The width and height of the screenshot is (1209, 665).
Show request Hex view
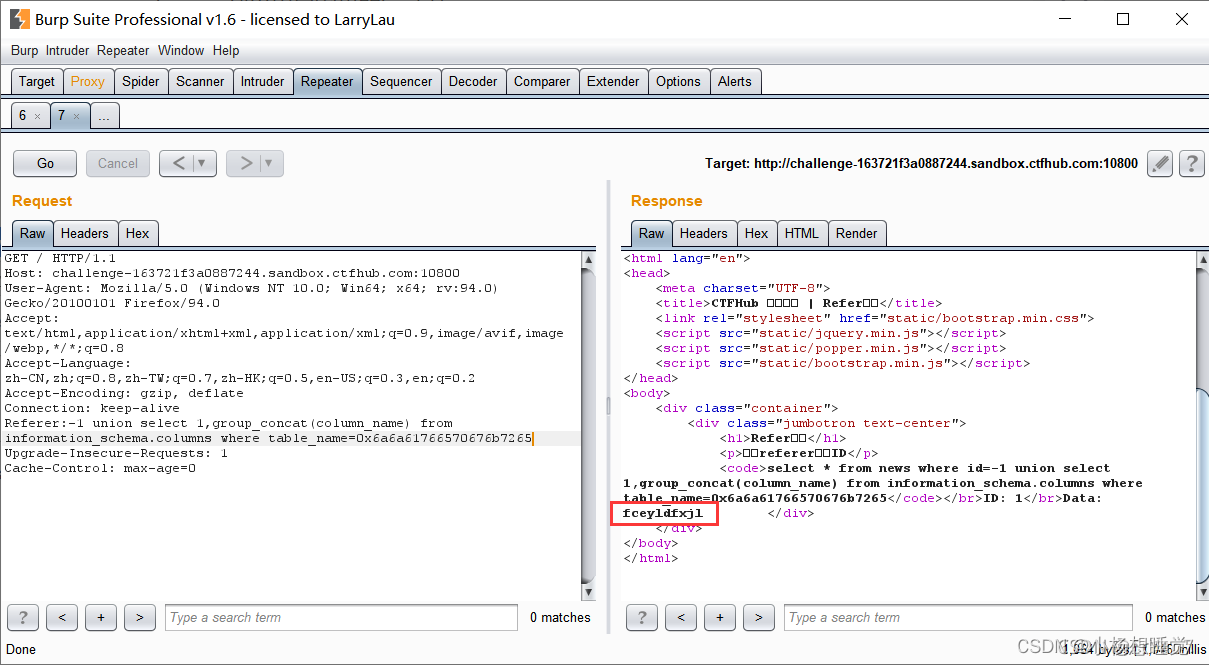tap(138, 233)
